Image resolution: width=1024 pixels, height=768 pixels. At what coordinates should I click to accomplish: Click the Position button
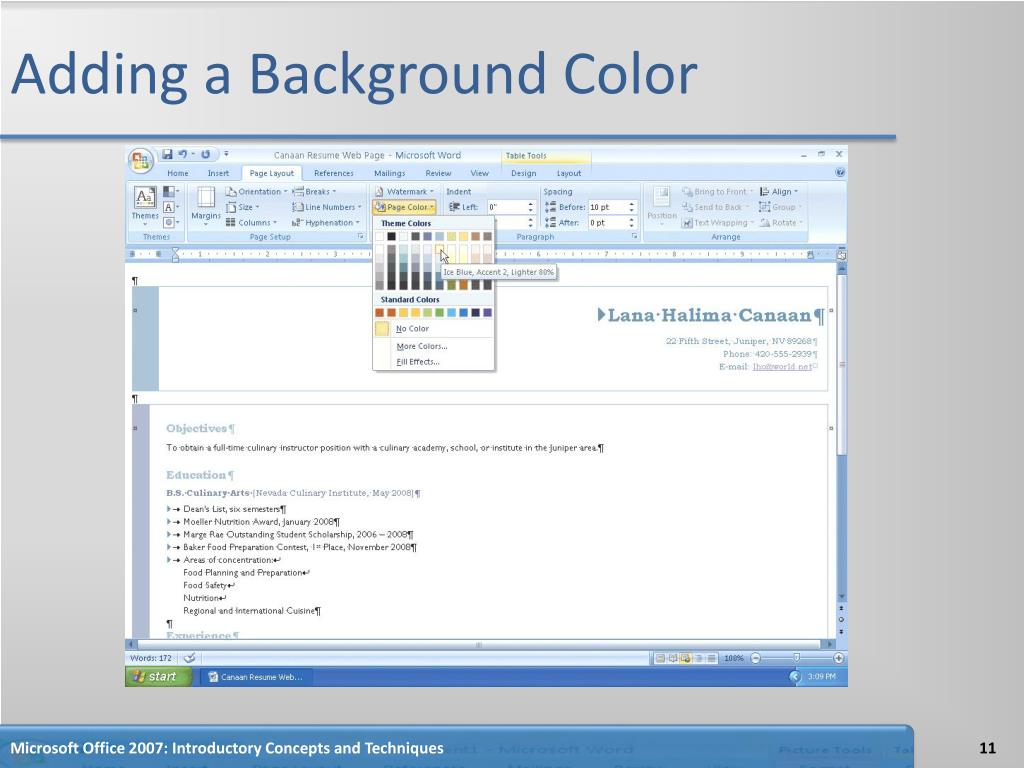(662, 206)
